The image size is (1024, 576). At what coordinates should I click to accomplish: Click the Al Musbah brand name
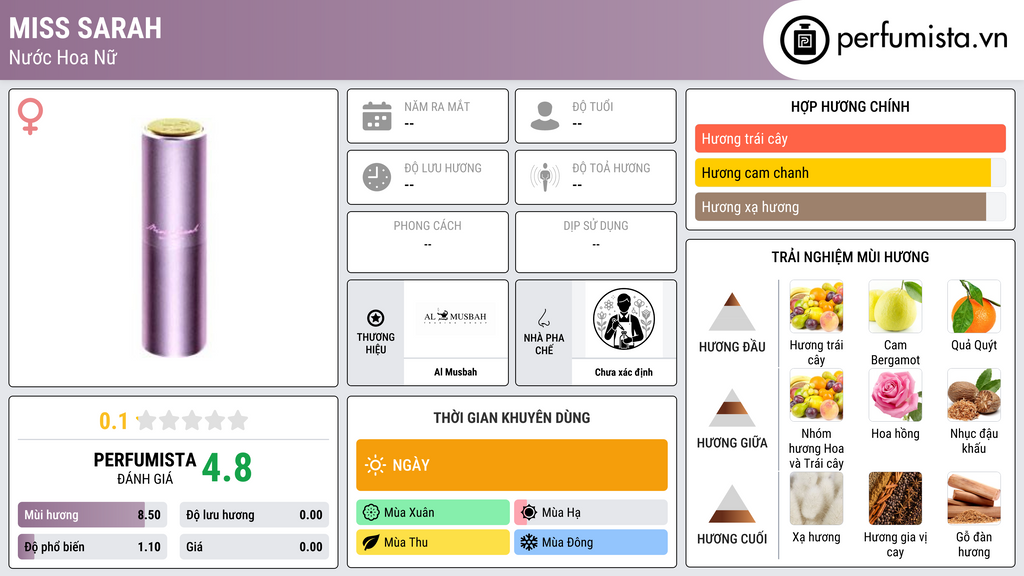pyautogui.click(x=455, y=372)
